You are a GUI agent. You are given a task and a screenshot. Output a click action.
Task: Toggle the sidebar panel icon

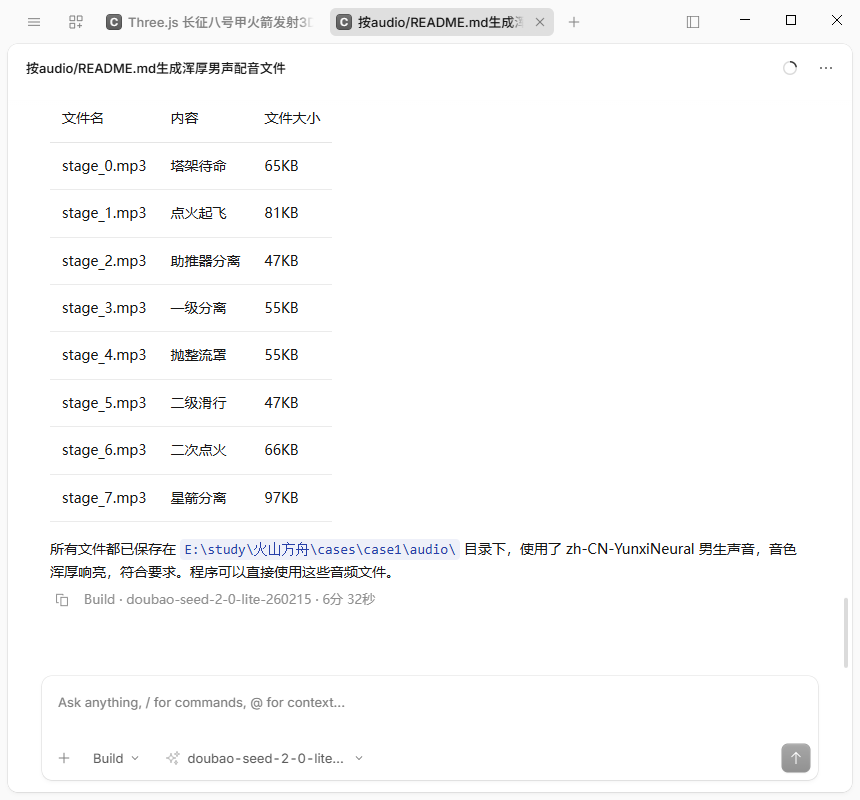pos(693,22)
